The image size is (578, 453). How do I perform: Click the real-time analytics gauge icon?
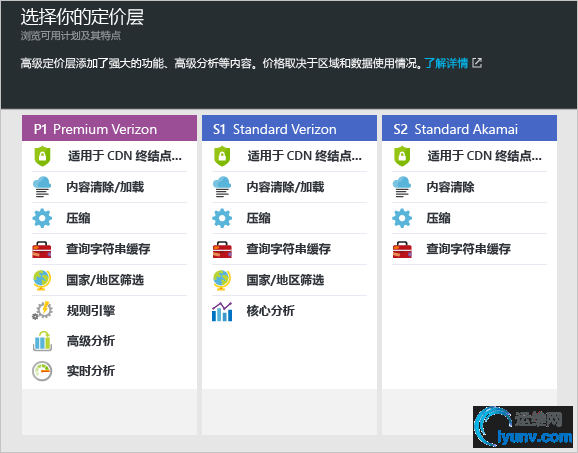pyautogui.click(x=42, y=371)
